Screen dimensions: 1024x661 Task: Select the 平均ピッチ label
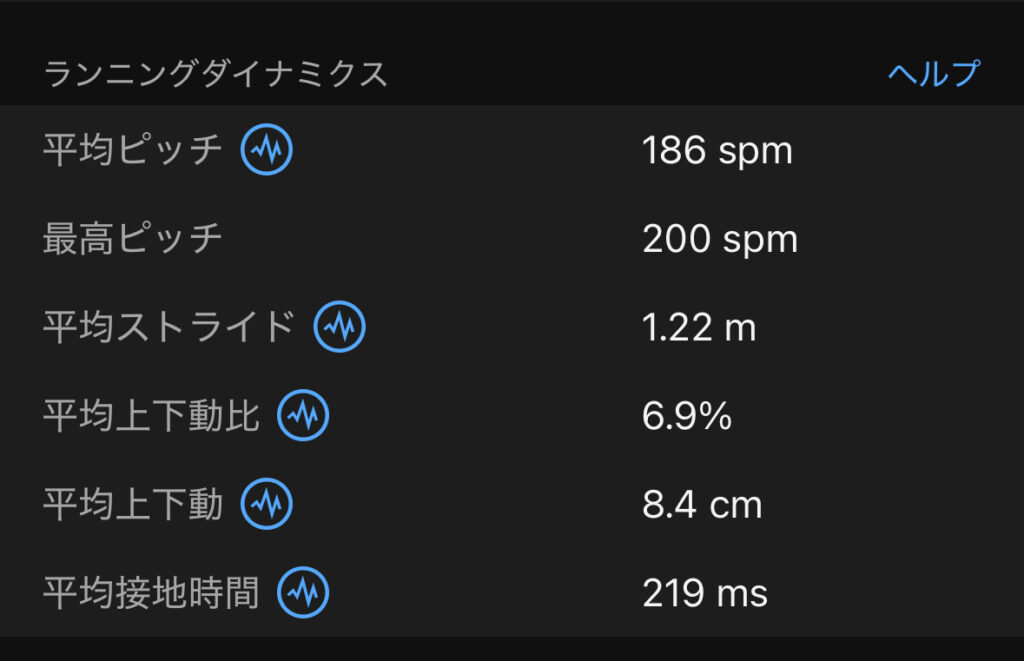(132, 151)
